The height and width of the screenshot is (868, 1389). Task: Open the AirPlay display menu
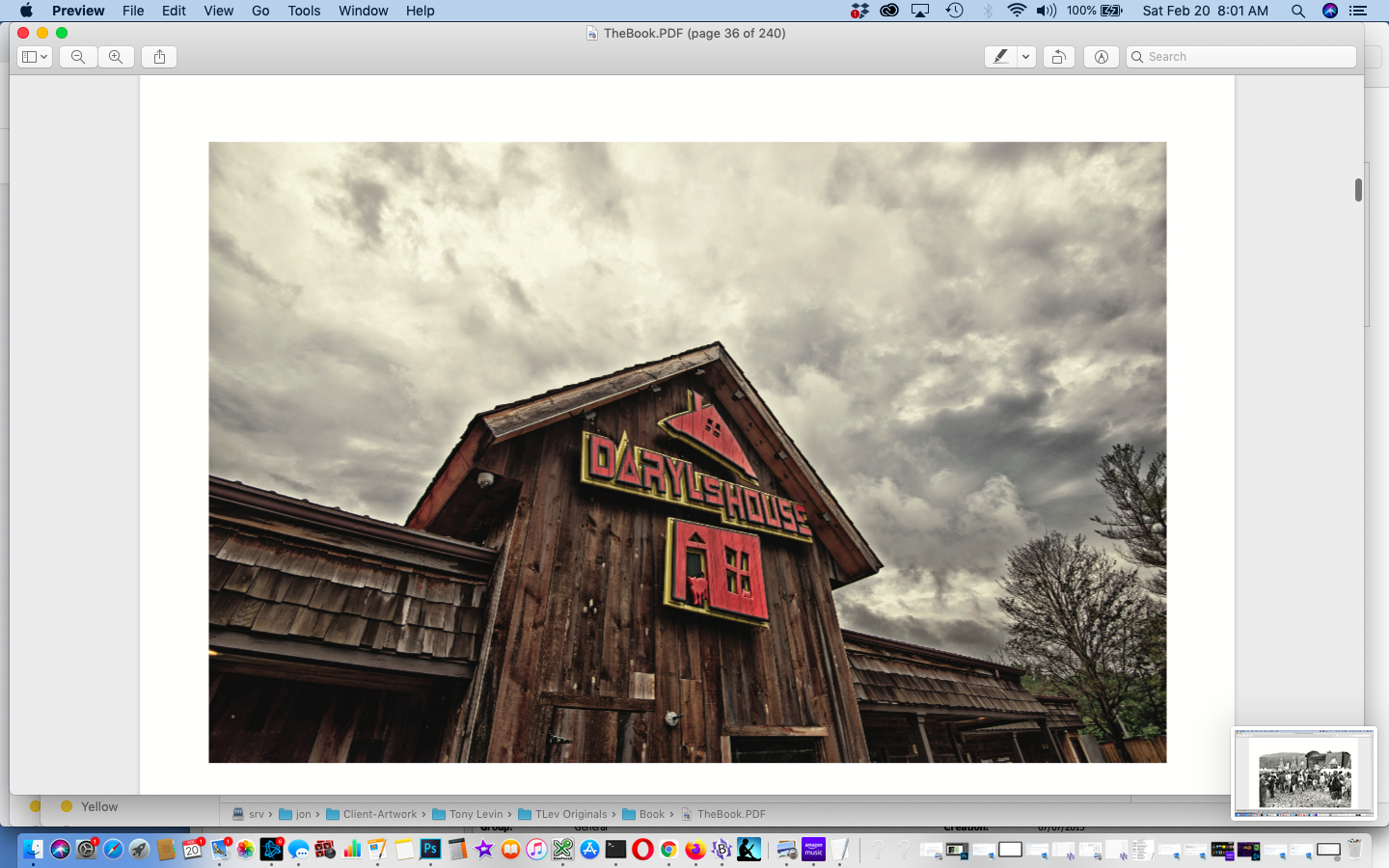(920, 11)
